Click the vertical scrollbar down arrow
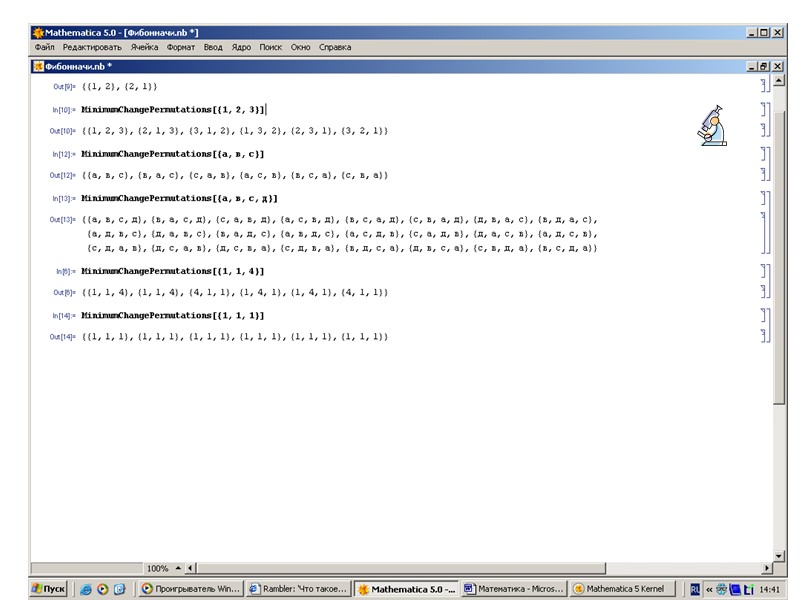The height and width of the screenshot is (600, 800). tap(779, 556)
